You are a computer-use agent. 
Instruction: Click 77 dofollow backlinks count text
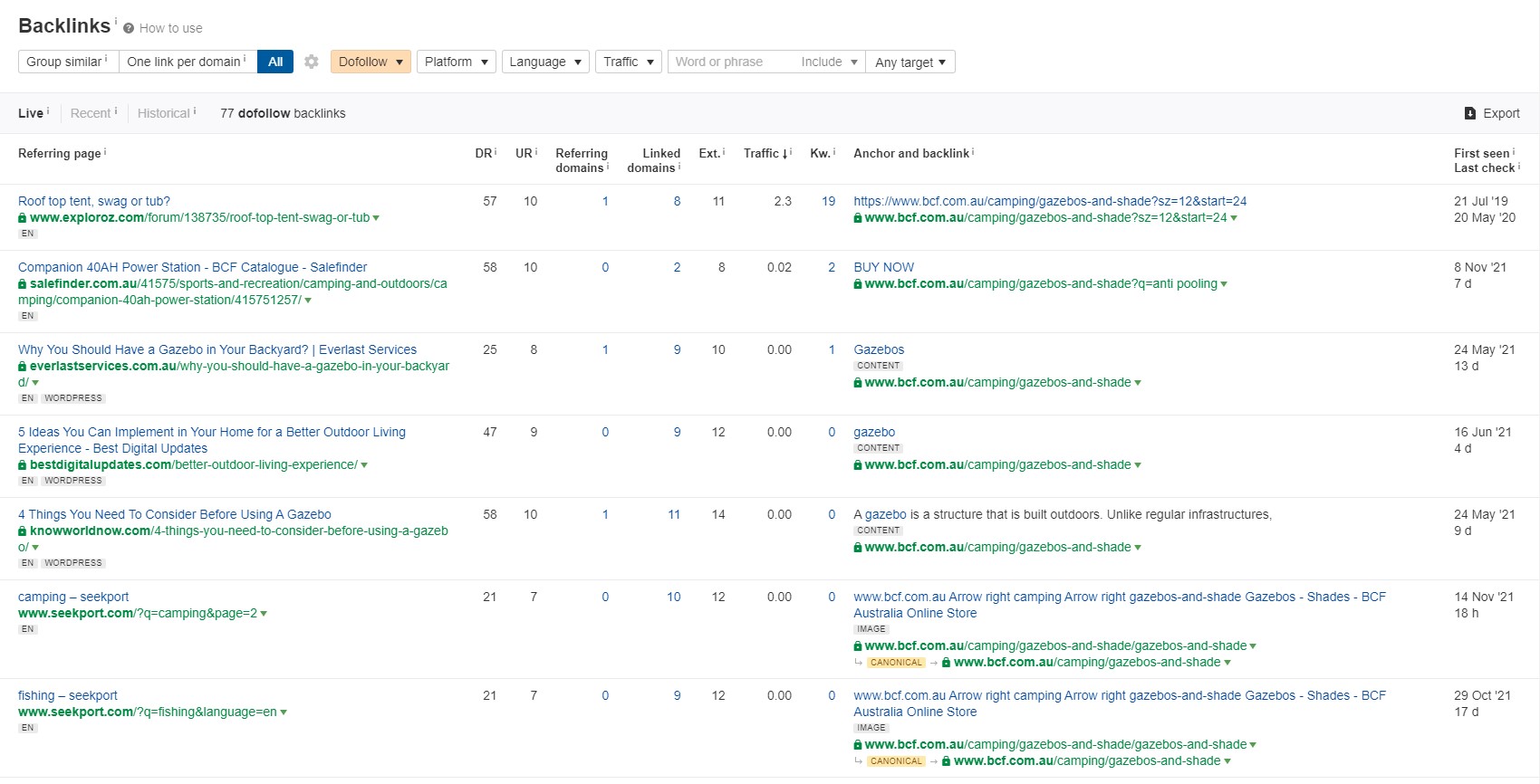coord(283,113)
